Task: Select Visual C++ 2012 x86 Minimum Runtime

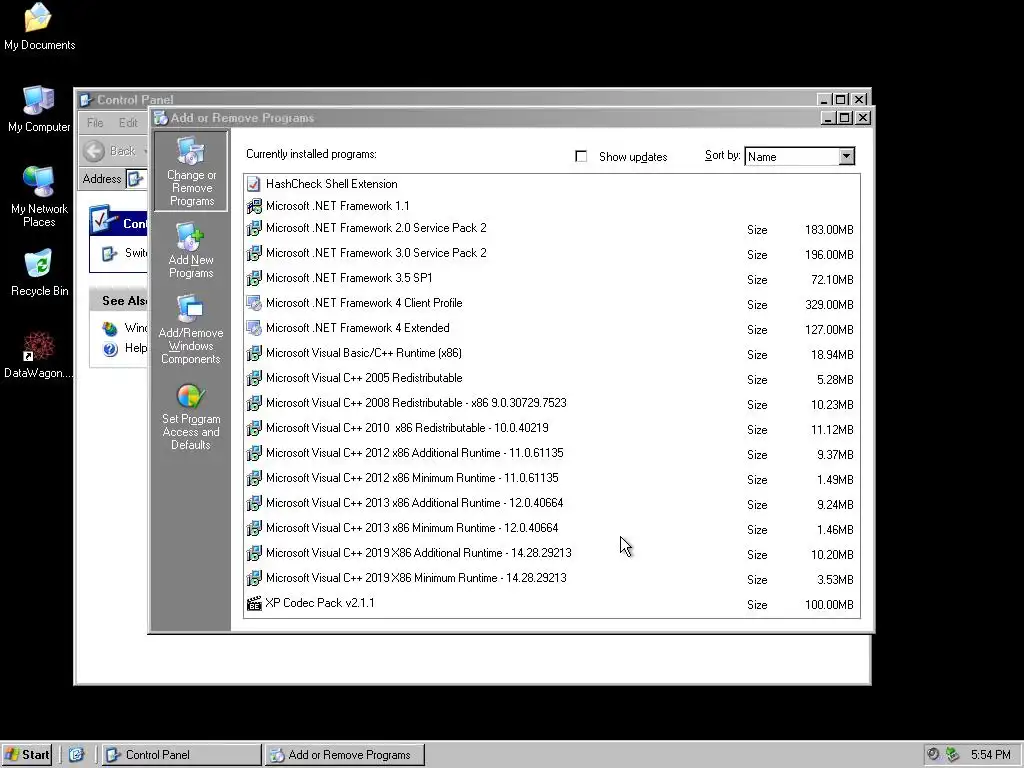Action: pos(552,479)
